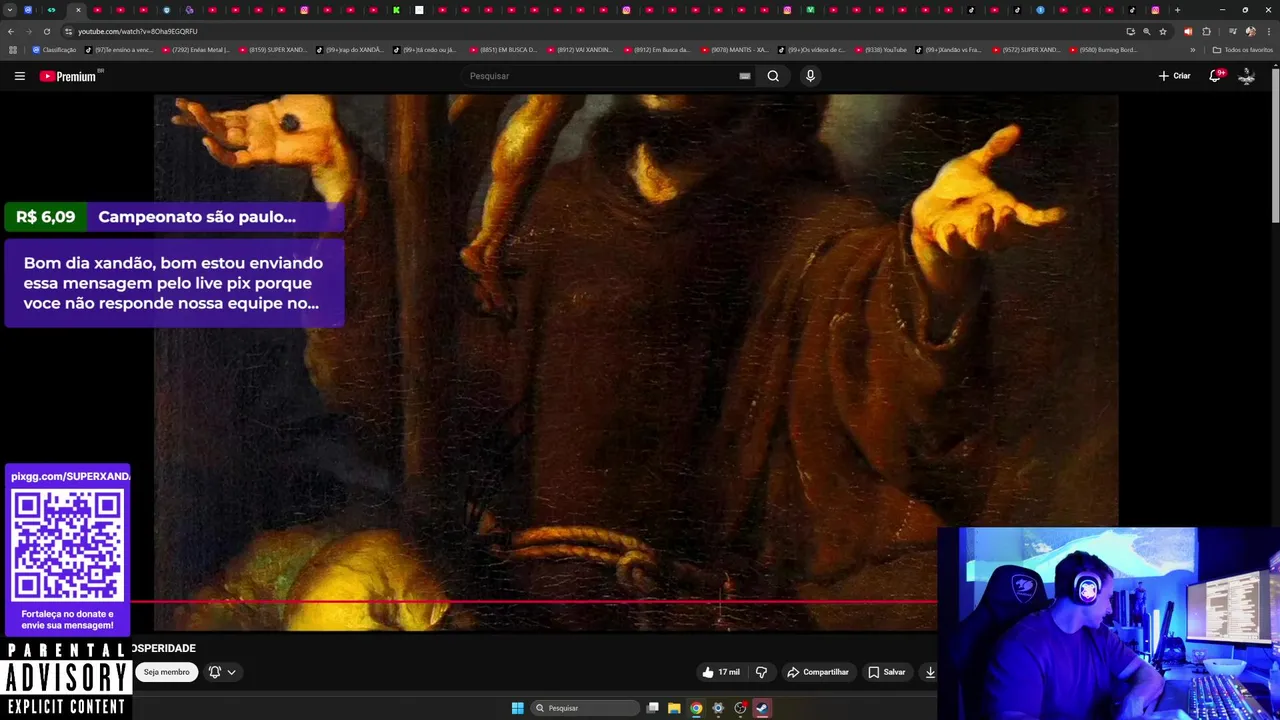
Task: Click the Chrome address bar URL
Action: [x=138, y=31]
